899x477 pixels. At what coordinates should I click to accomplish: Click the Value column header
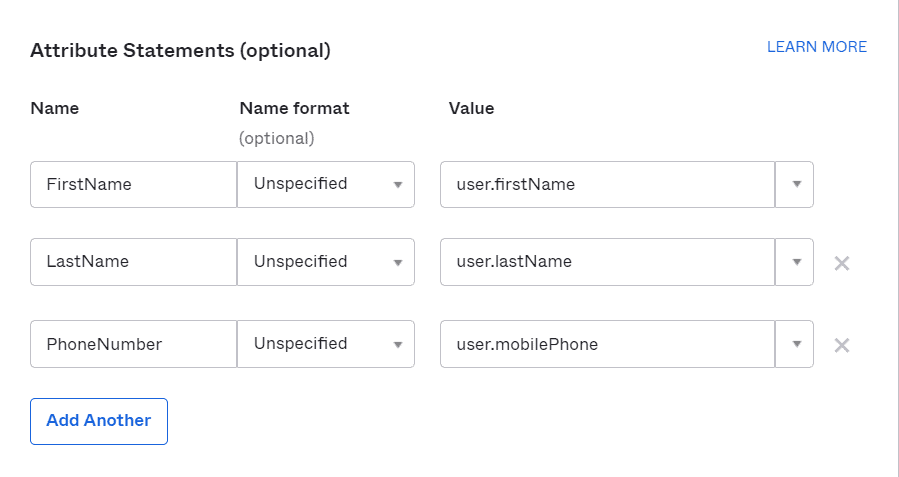point(471,108)
